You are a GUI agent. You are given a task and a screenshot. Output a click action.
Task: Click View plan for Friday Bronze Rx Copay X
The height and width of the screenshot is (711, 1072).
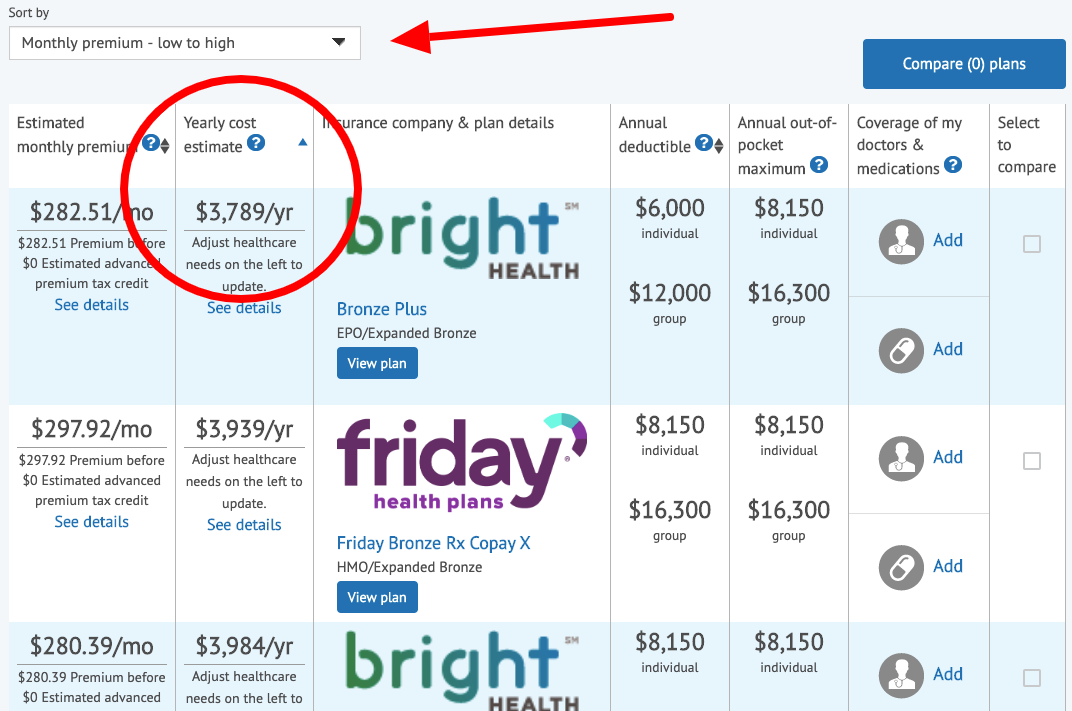click(x=377, y=596)
